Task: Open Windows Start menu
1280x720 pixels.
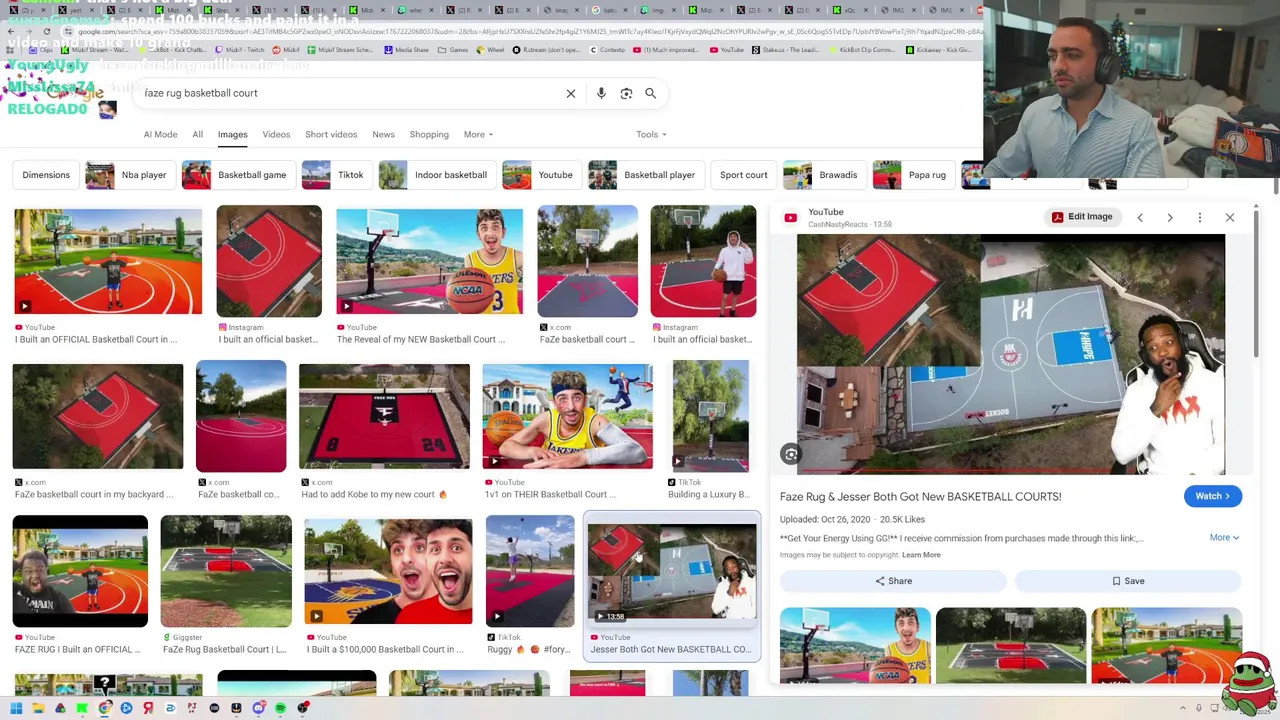Action: 16,708
